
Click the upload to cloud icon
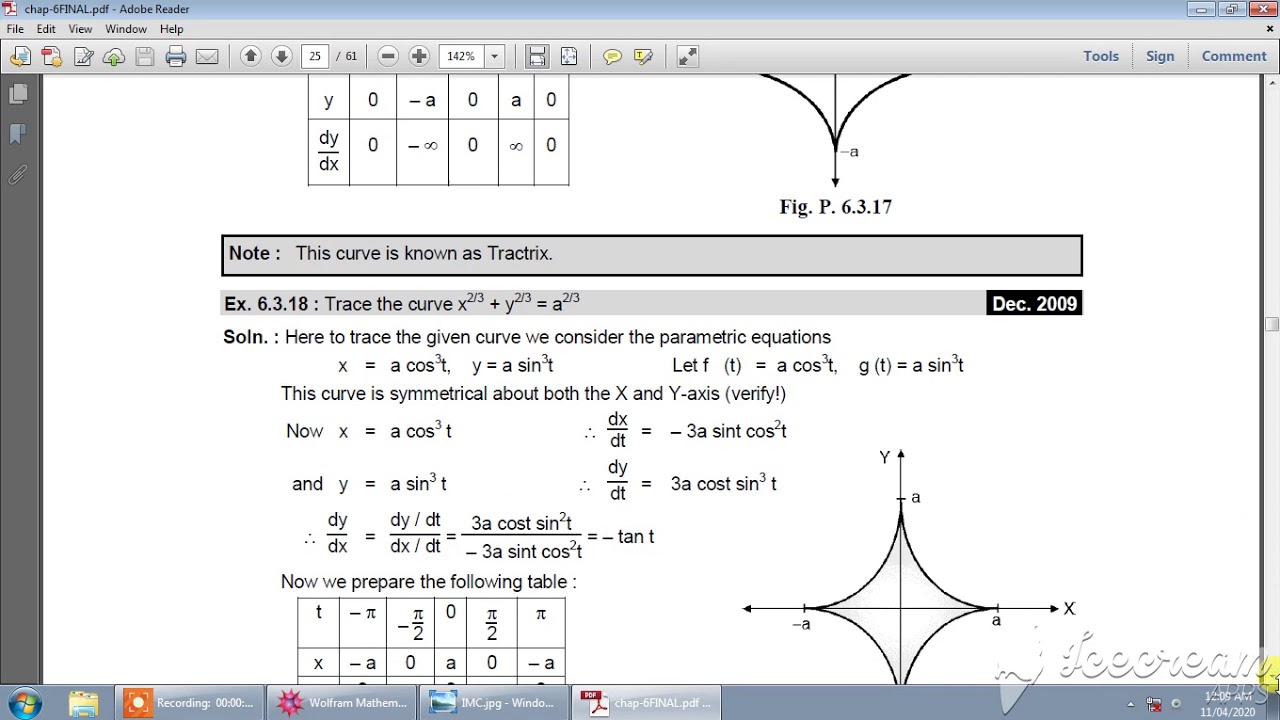coord(114,57)
